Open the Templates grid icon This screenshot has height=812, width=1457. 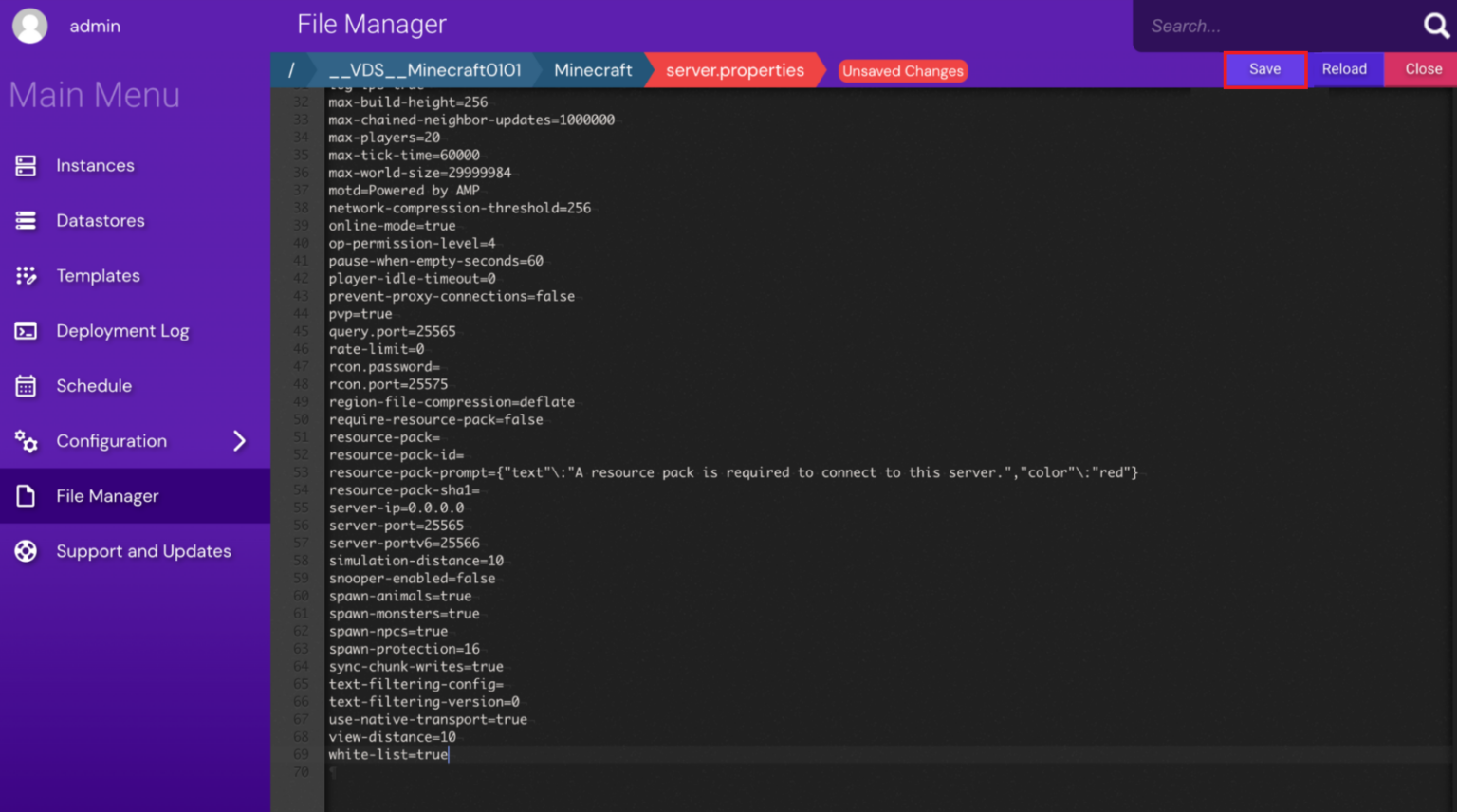[x=26, y=275]
